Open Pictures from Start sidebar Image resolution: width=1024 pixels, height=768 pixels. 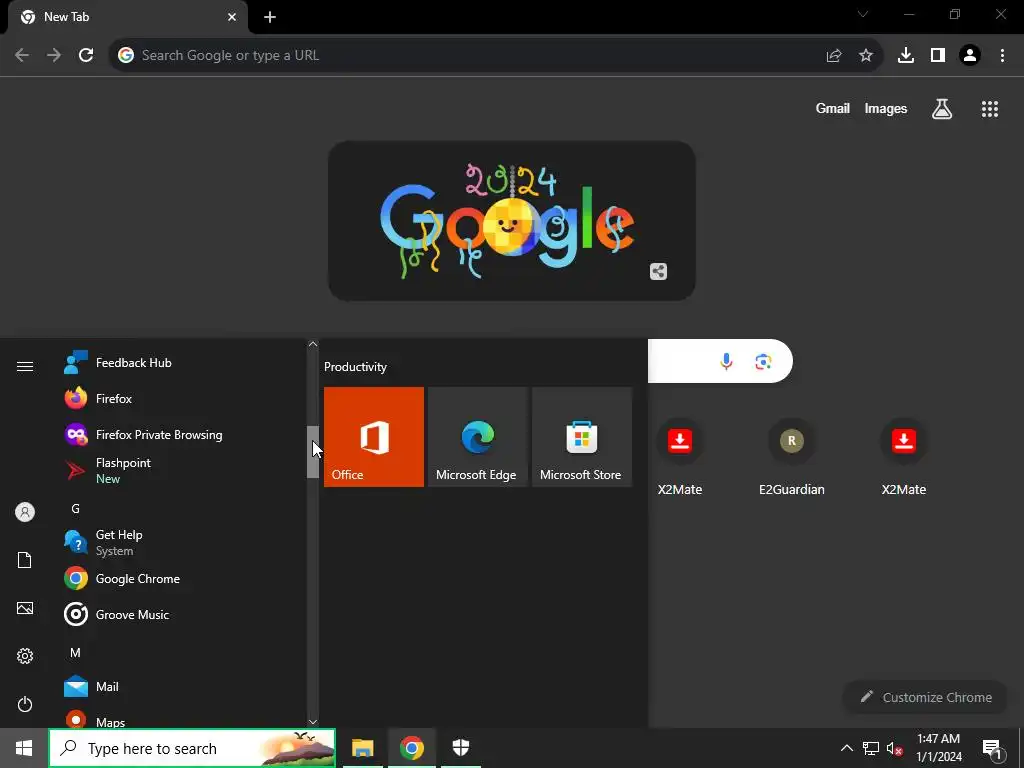tap(25, 608)
